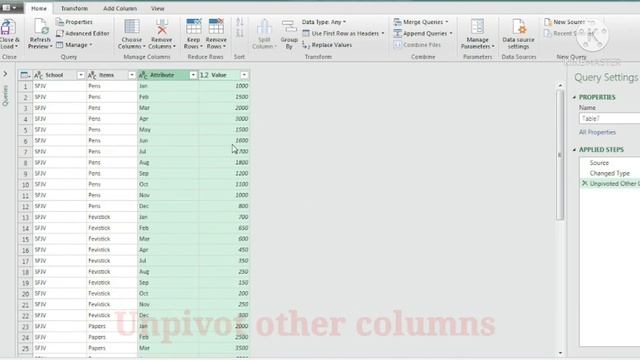Click Combine Files
640x360 pixels.
point(417,45)
